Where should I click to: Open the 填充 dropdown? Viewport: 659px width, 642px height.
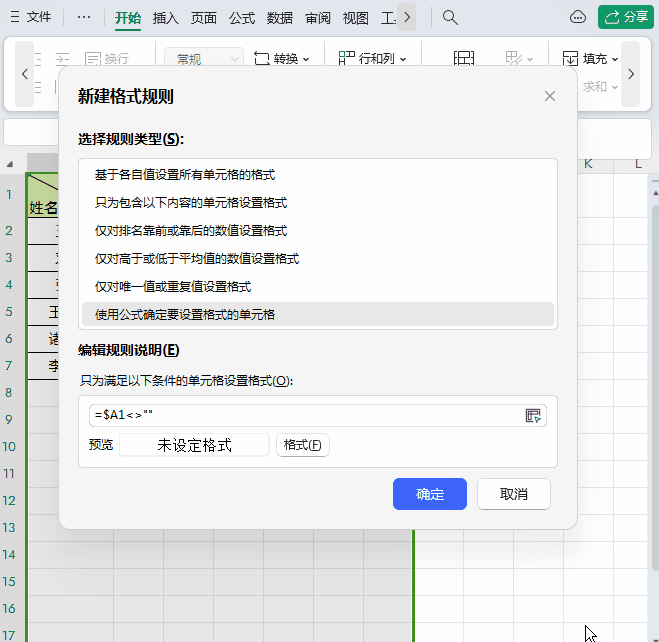click(590, 58)
